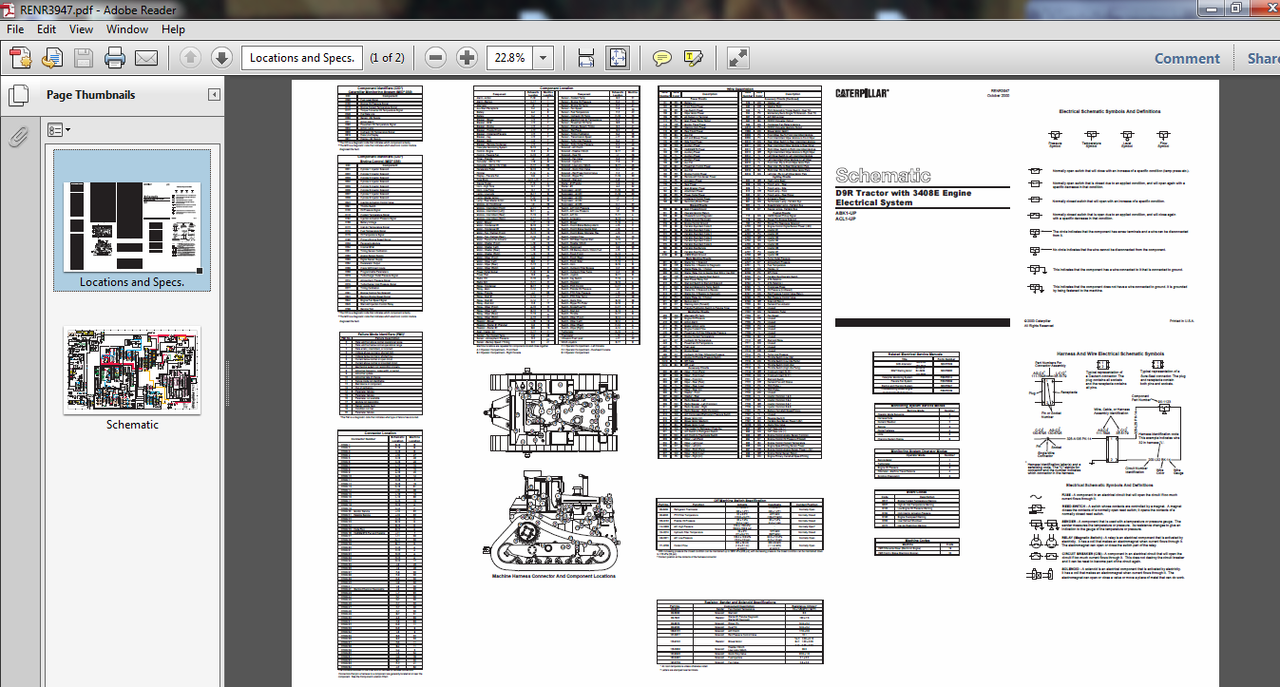This screenshot has width=1280, height=687.
Task: Open the Comment pane
Action: 1187,58
